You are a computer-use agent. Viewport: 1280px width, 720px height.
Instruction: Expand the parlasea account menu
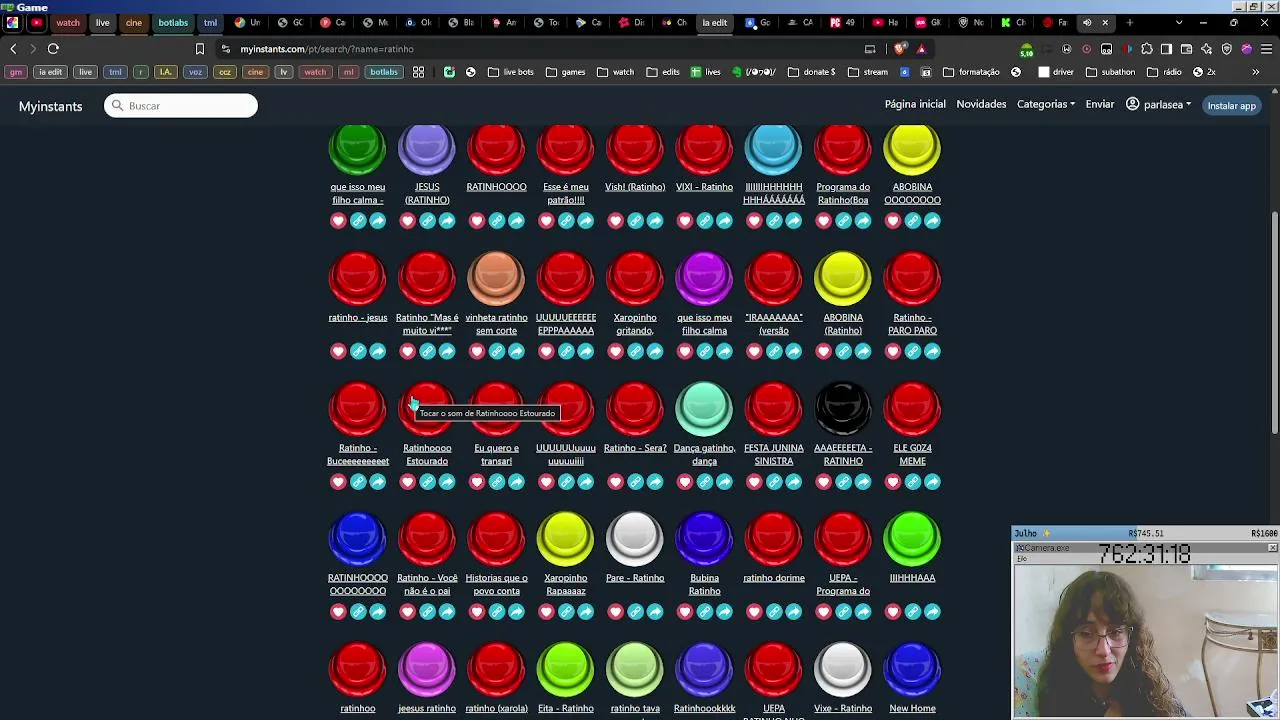point(1159,104)
